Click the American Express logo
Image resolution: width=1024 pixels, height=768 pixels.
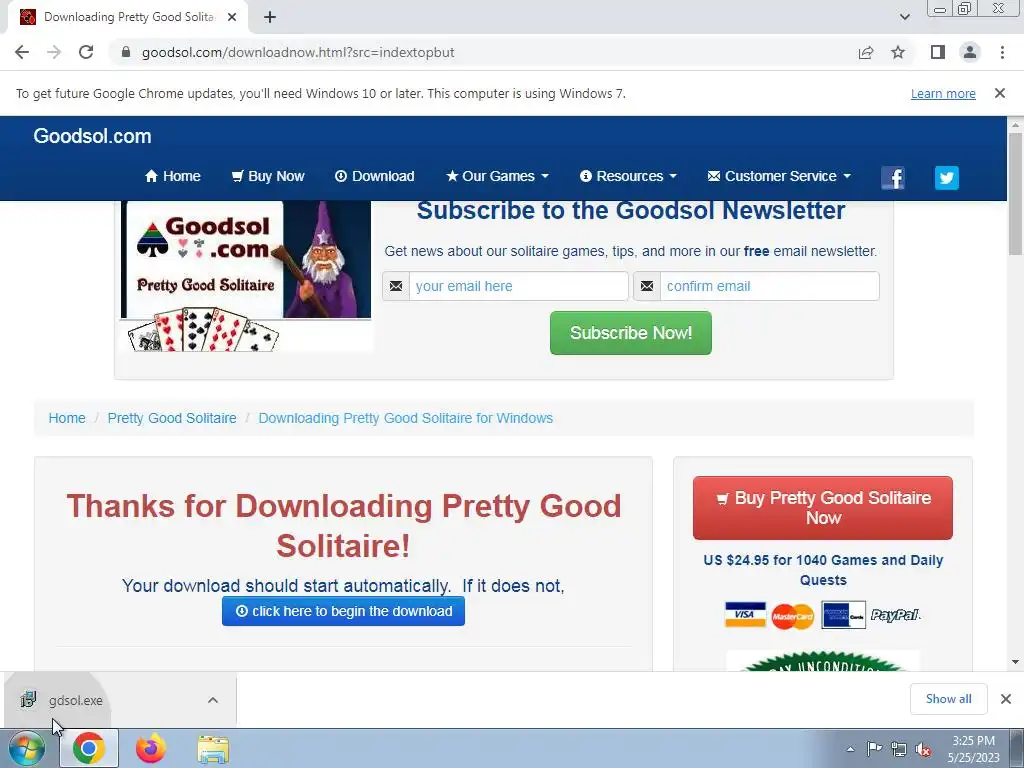(843, 615)
